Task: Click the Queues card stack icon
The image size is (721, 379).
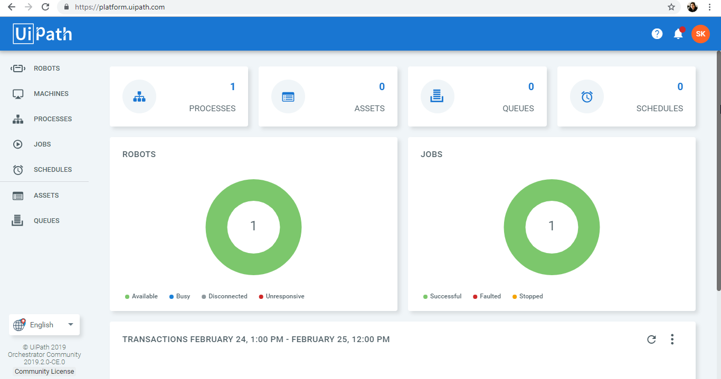Action: pos(437,97)
